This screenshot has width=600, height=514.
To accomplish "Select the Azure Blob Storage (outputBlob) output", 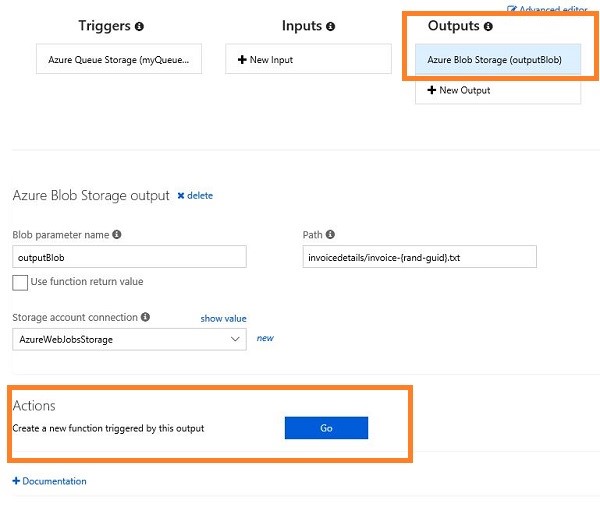I will pyautogui.click(x=494, y=60).
